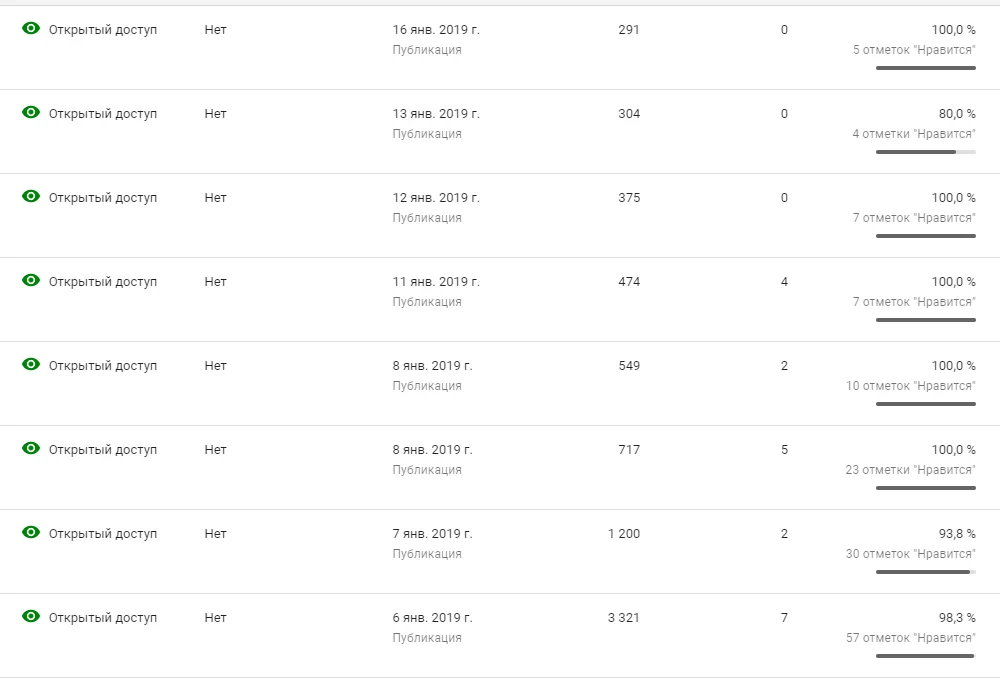Image resolution: width=1000 pixels, height=681 pixels.
Task: Click the "23 отметки Нравится" label
Action: click(910, 470)
